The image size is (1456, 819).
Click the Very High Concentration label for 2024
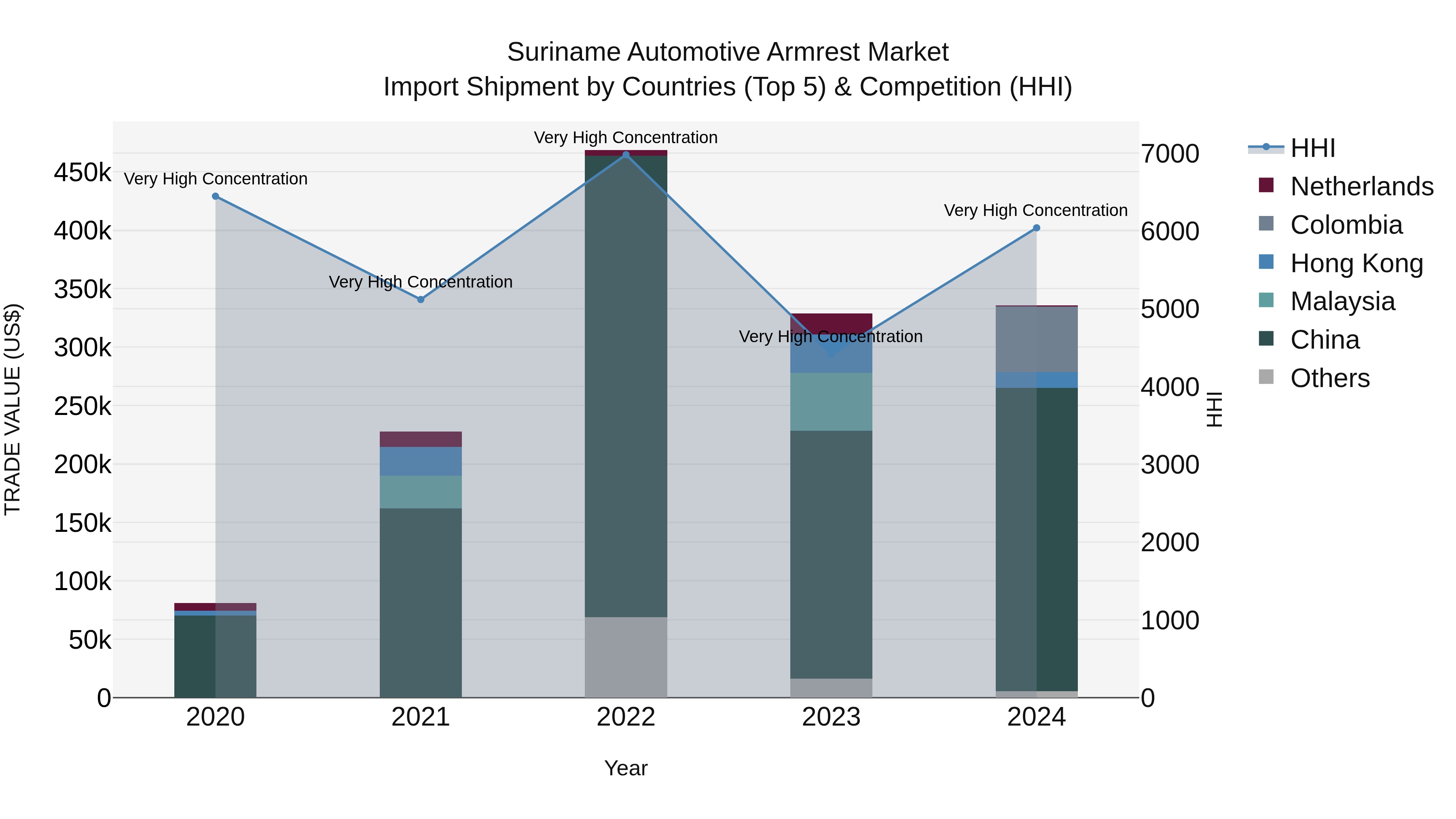tap(1035, 211)
